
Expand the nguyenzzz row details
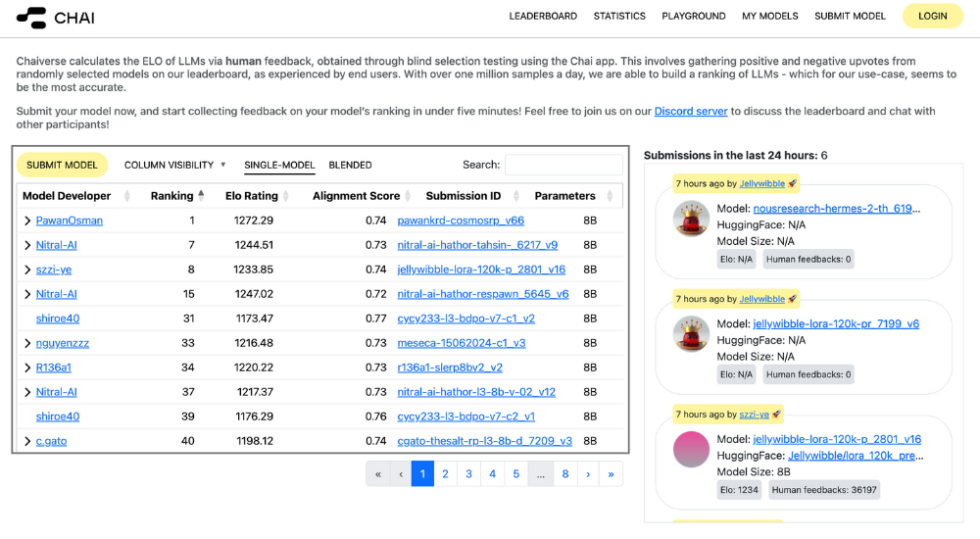27,343
